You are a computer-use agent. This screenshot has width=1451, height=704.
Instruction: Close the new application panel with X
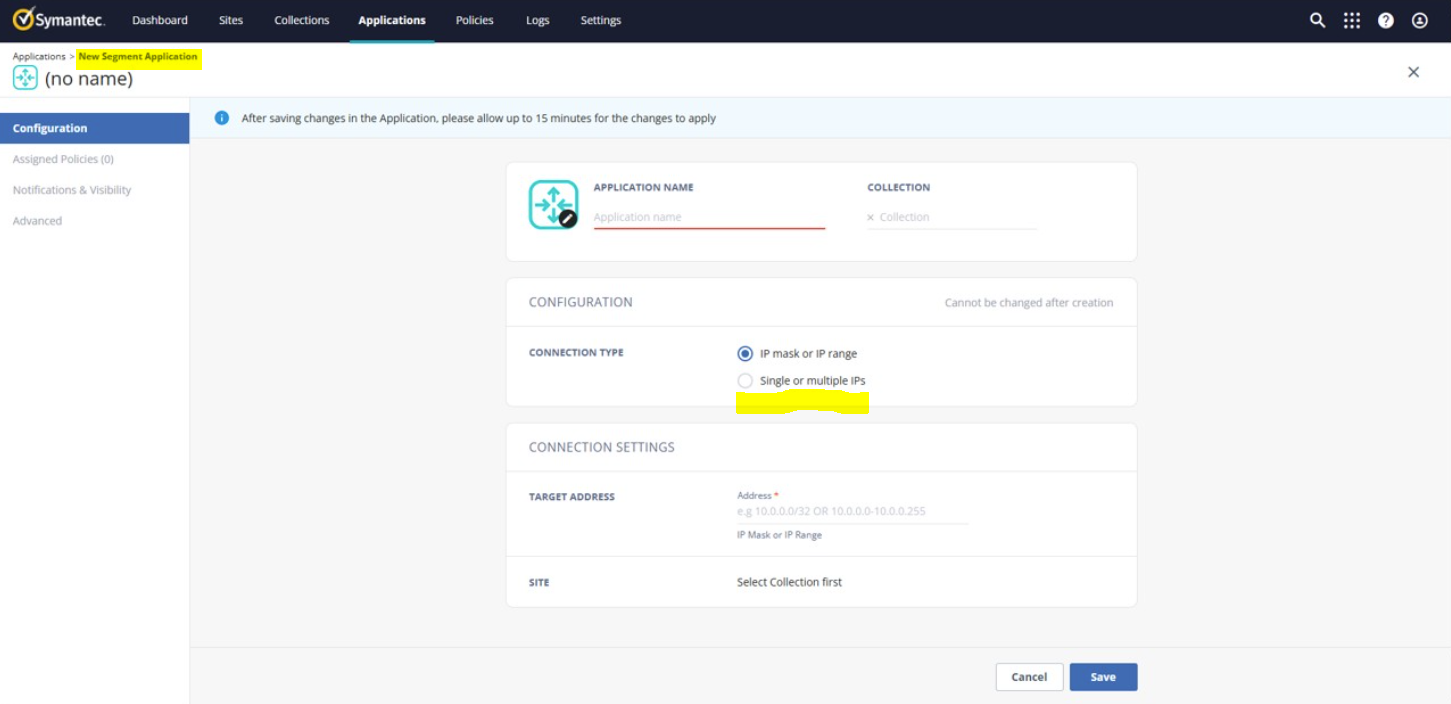[x=1413, y=72]
